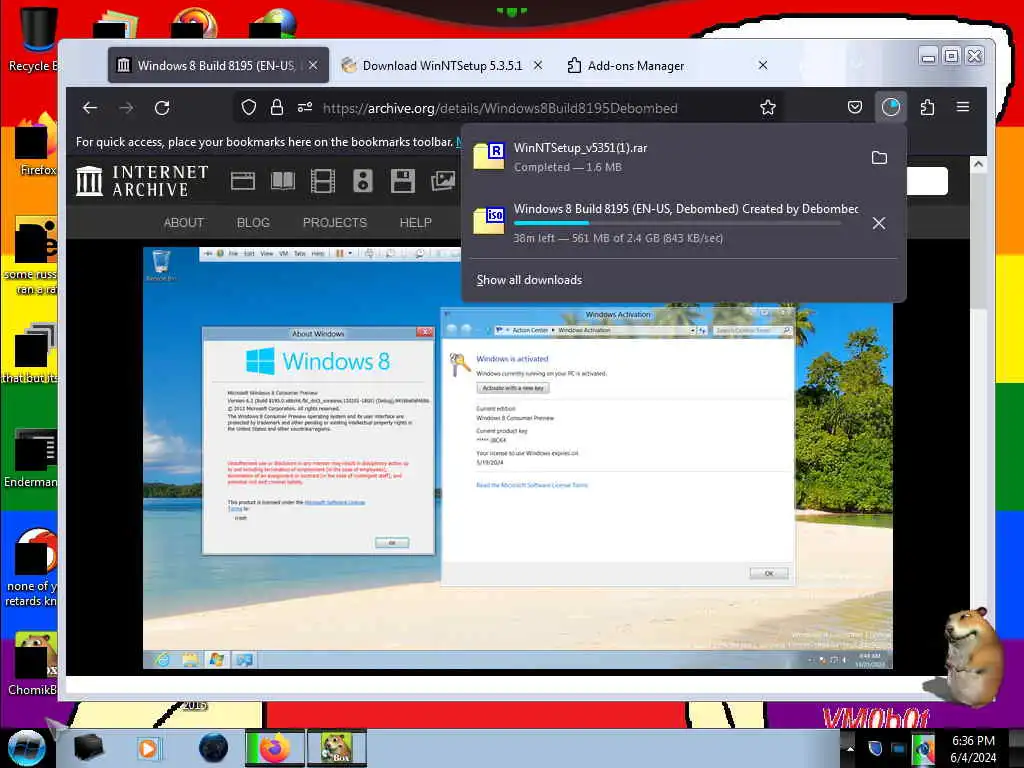The width and height of the screenshot is (1024, 768).
Task: Open Firefox from the taskbar
Action: click(x=275, y=748)
